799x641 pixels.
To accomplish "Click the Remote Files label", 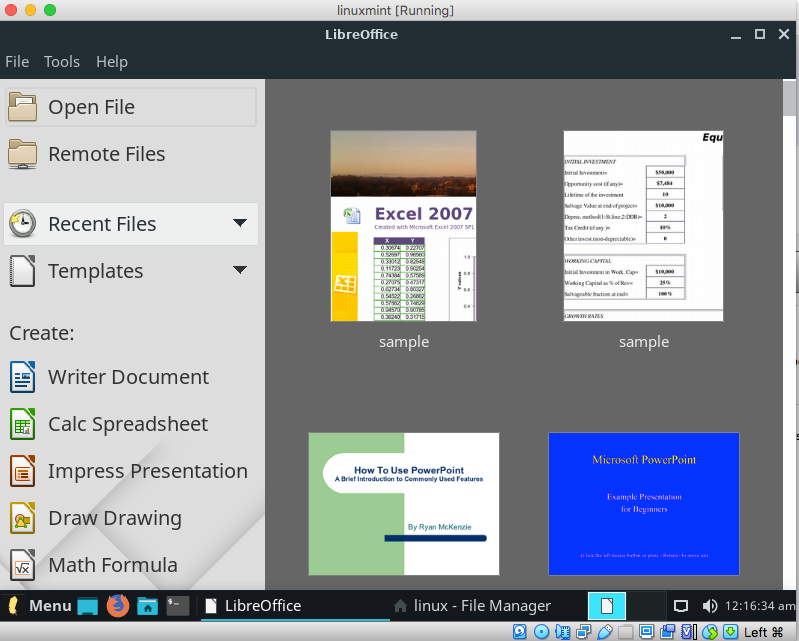I will (106, 154).
